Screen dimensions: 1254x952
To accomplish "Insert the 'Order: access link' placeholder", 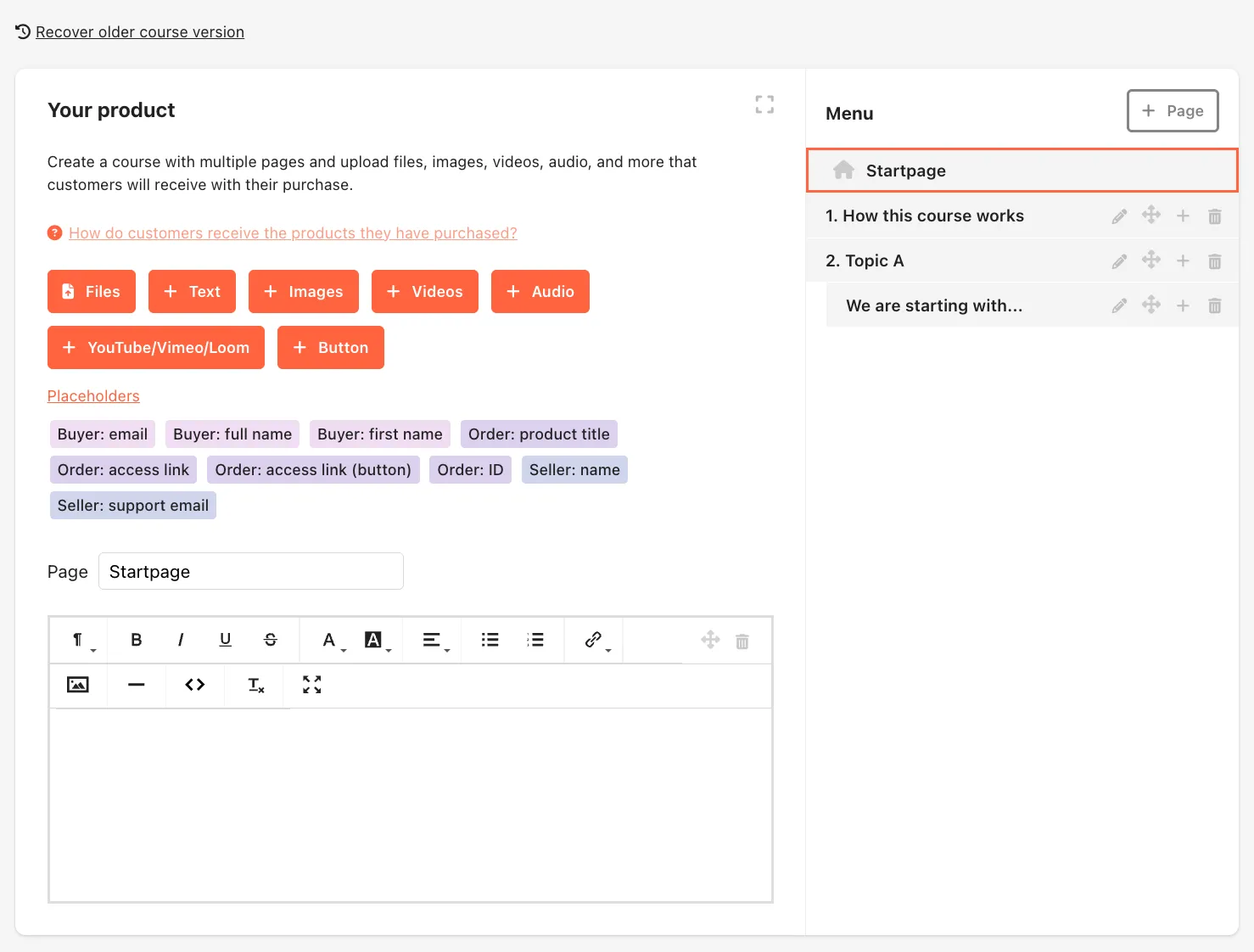I will (124, 470).
